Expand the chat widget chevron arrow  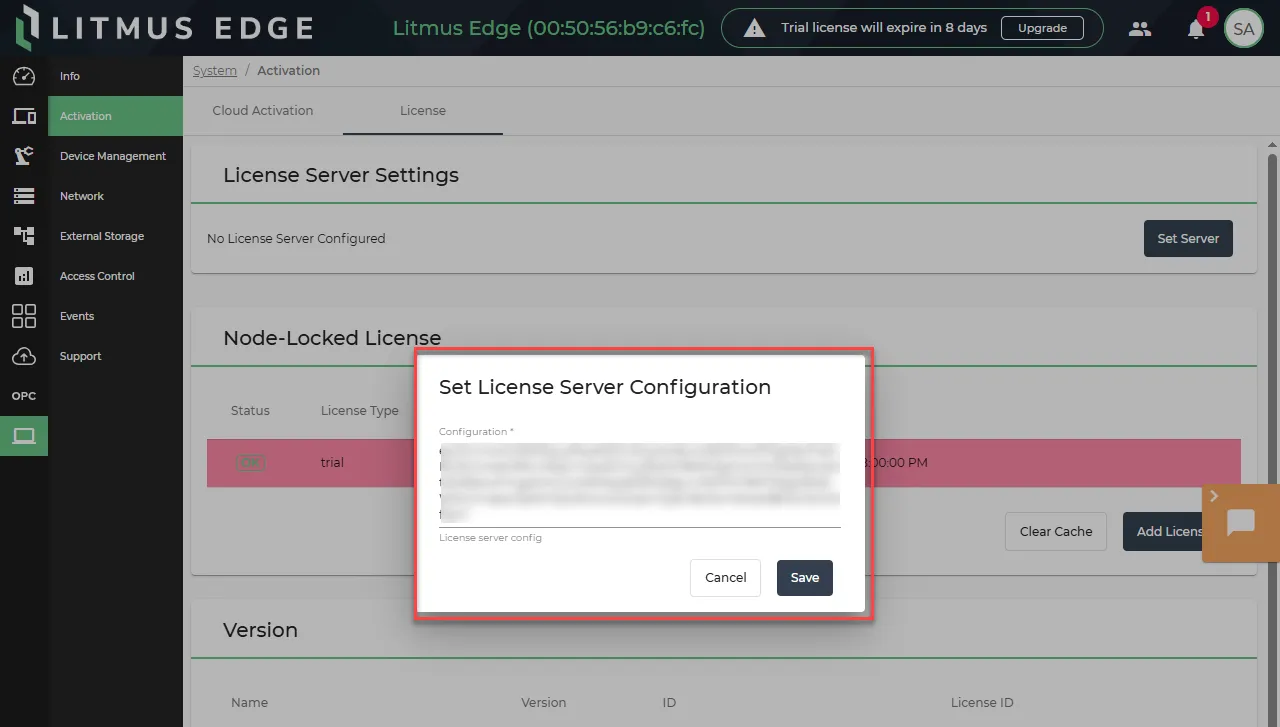coord(1214,496)
